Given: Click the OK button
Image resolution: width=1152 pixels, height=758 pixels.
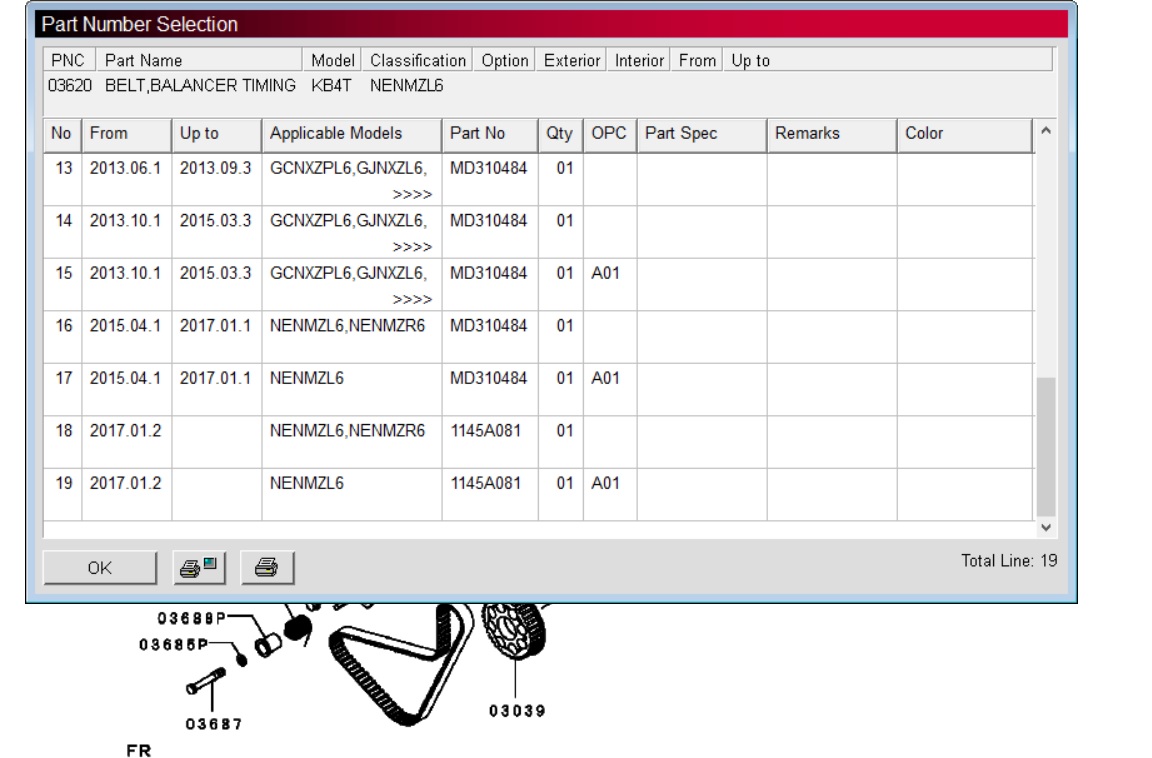Looking at the screenshot, I should (x=100, y=568).
